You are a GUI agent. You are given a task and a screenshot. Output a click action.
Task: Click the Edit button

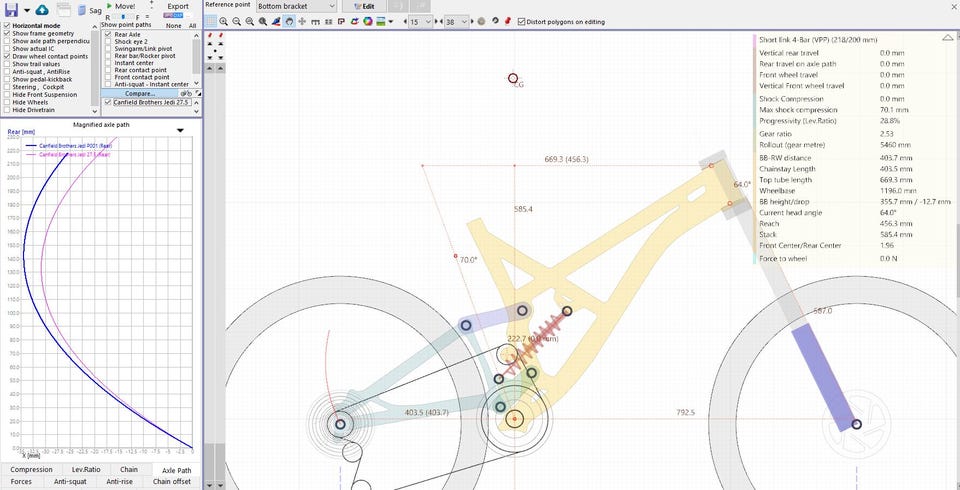[363, 6]
